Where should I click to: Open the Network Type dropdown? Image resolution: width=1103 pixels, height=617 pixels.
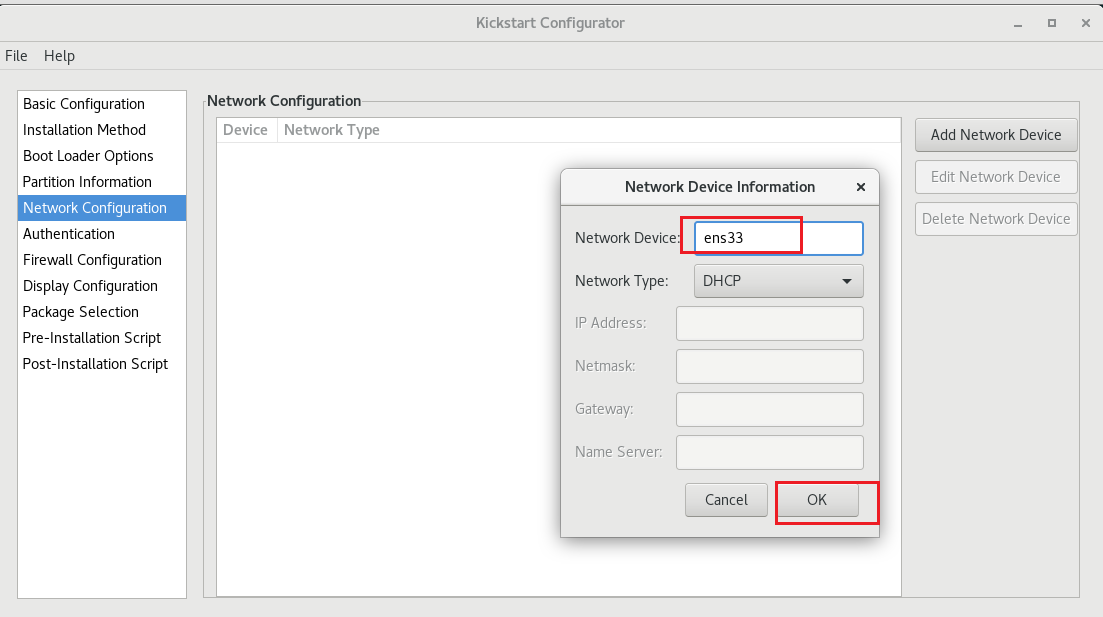pos(778,281)
